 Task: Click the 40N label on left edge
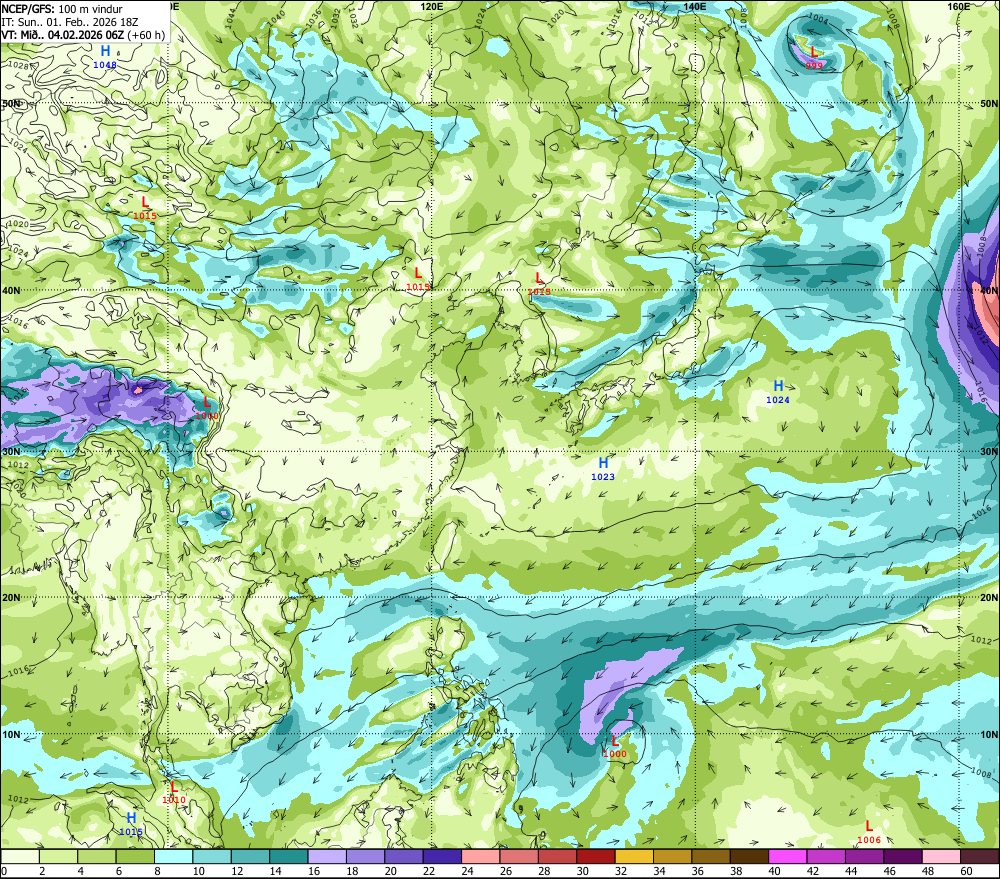pyautogui.click(x=11, y=290)
